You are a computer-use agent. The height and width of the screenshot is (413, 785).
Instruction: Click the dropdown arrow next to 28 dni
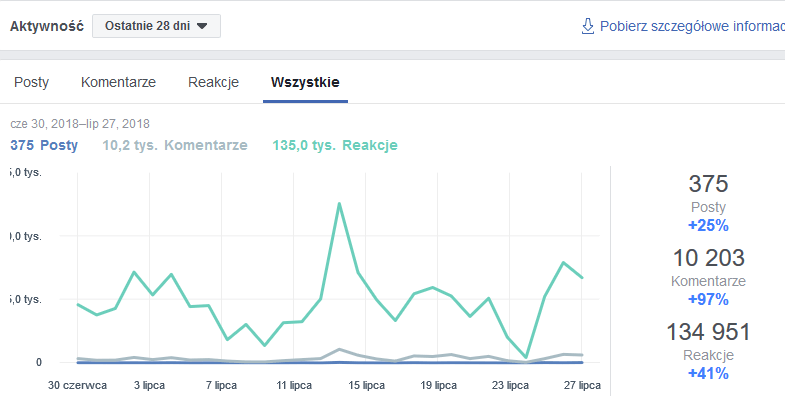click(x=202, y=26)
